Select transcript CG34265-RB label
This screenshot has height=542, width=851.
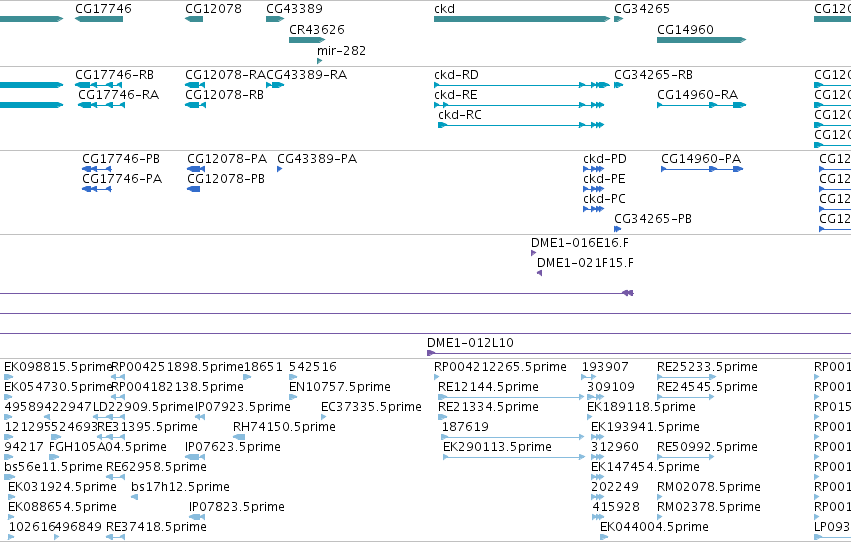653,74
